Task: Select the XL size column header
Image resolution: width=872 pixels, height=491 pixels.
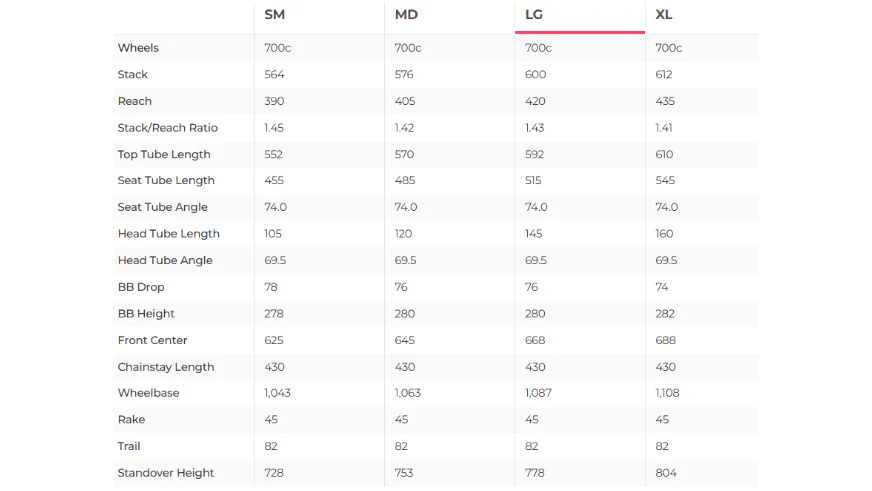Action: tap(663, 14)
